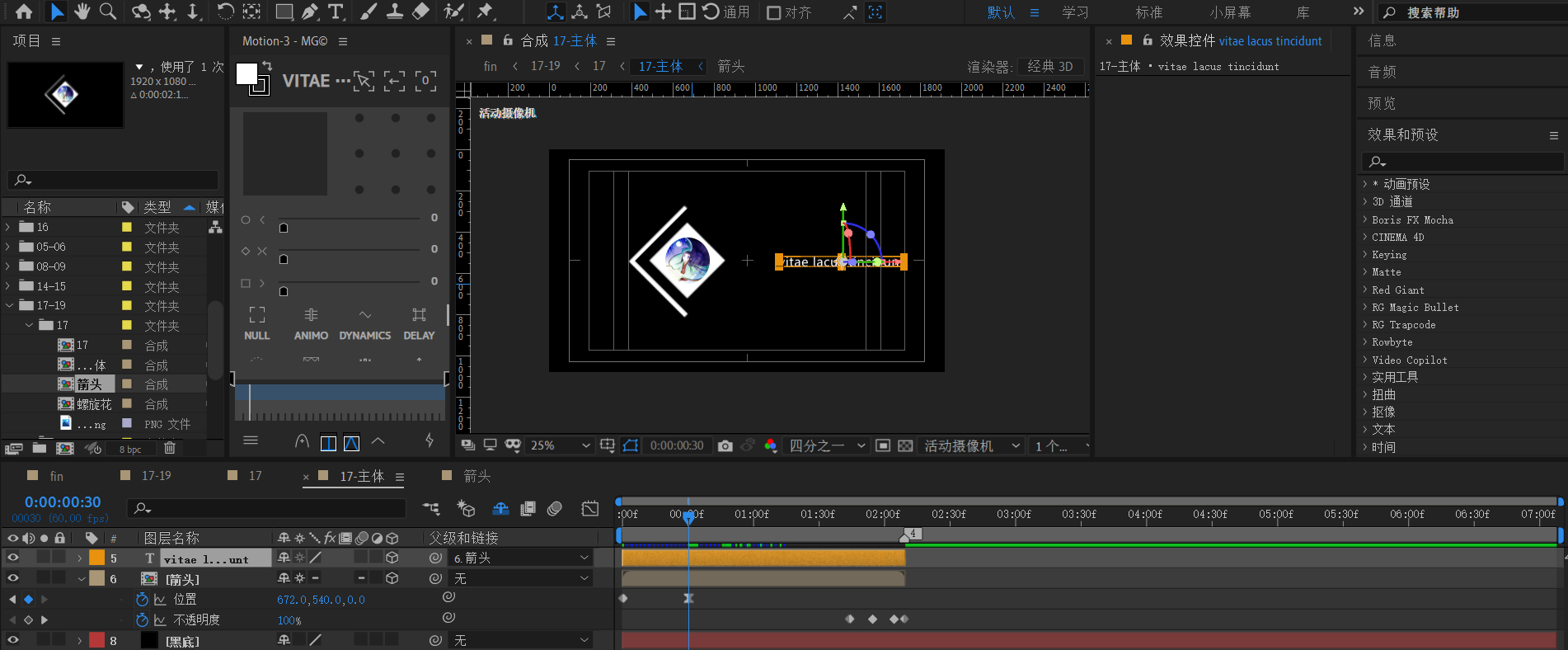
Task: Switch to the 箭头 timeline tab
Action: (477, 476)
